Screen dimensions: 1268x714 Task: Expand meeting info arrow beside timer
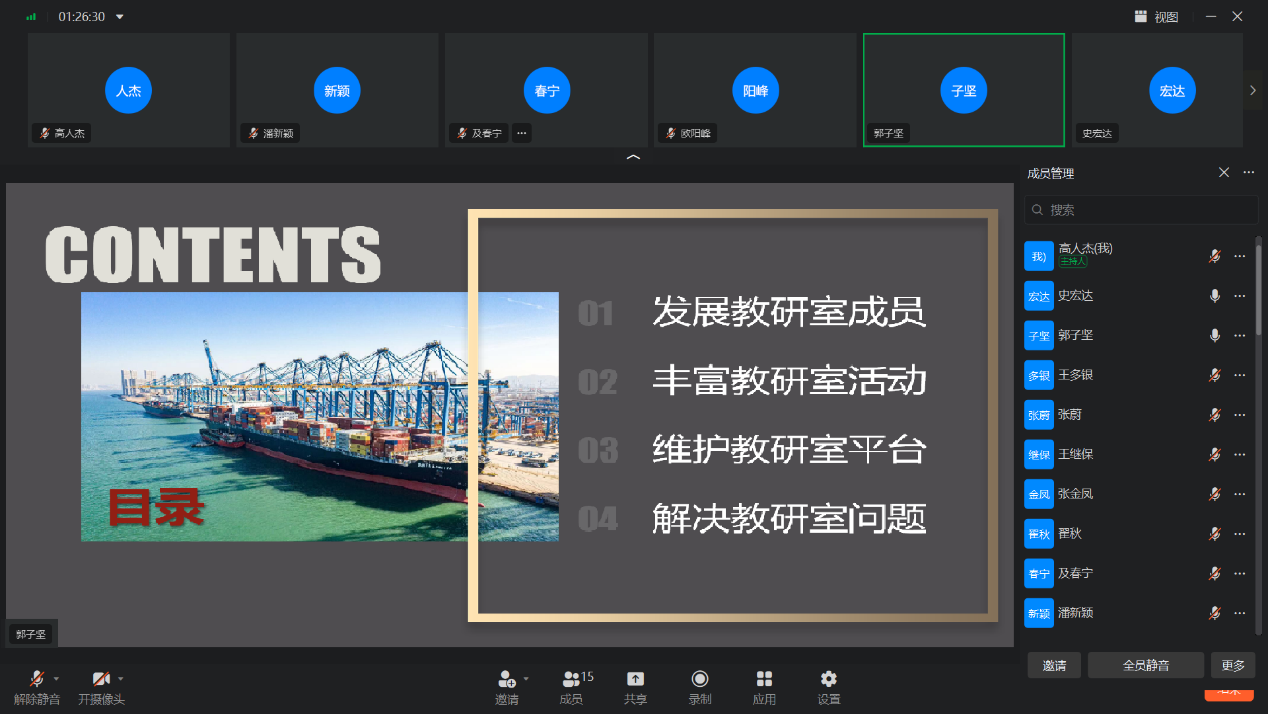coord(120,17)
